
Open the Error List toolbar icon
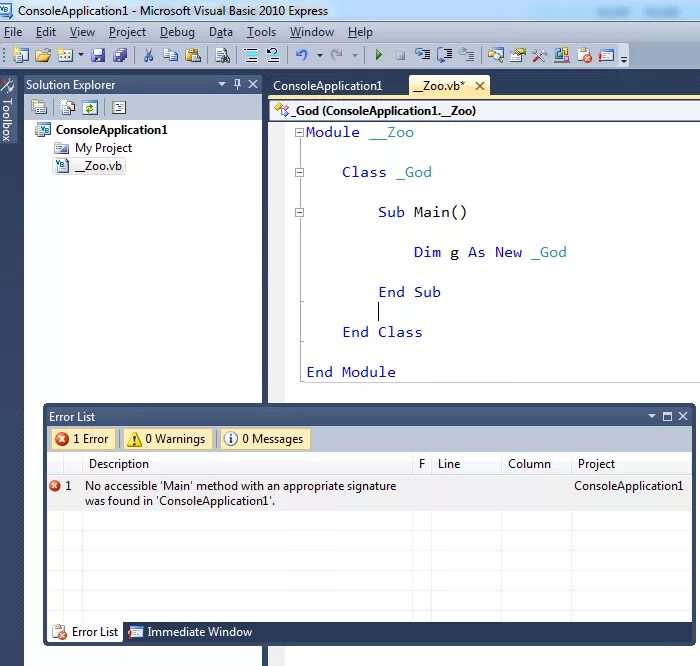click(x=584, y=55)
